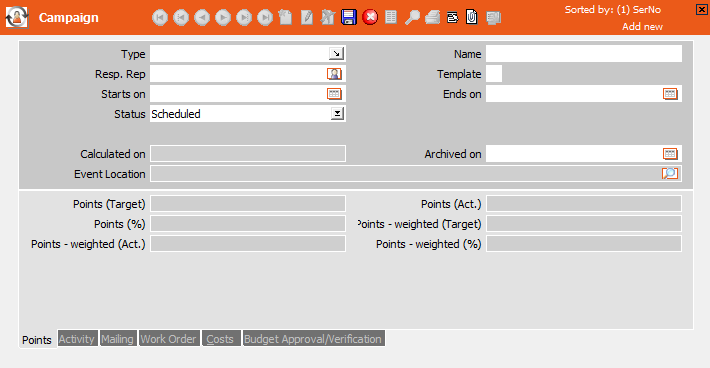
Task: Click the Name input field
Action: (584, 54)
